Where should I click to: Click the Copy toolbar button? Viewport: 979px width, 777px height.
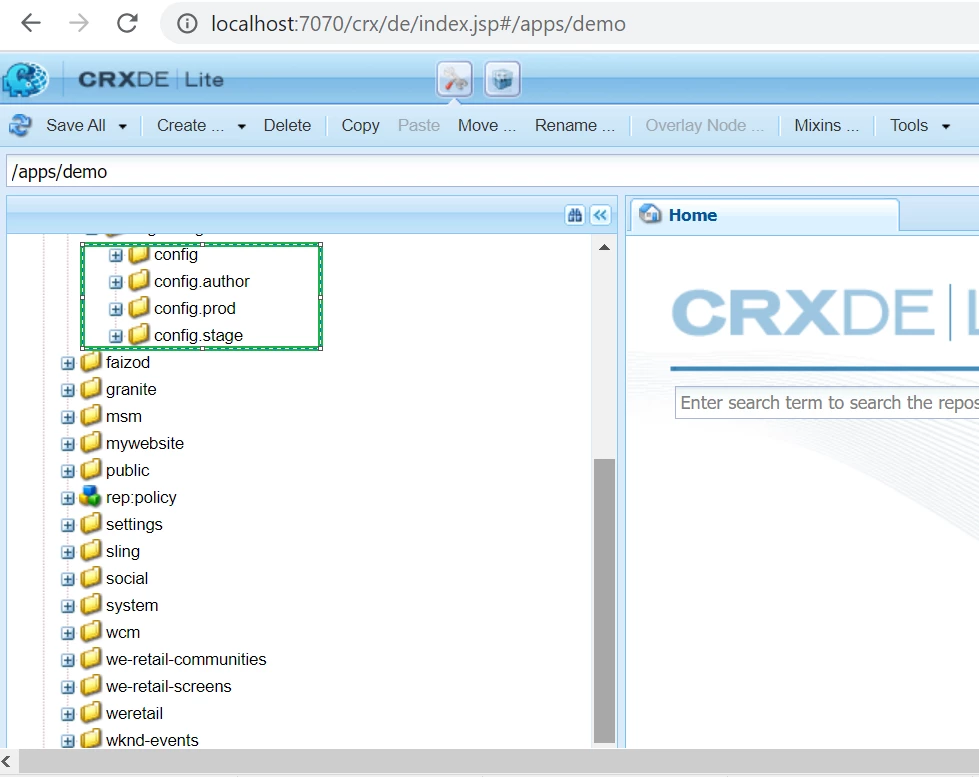click(360, 126)
